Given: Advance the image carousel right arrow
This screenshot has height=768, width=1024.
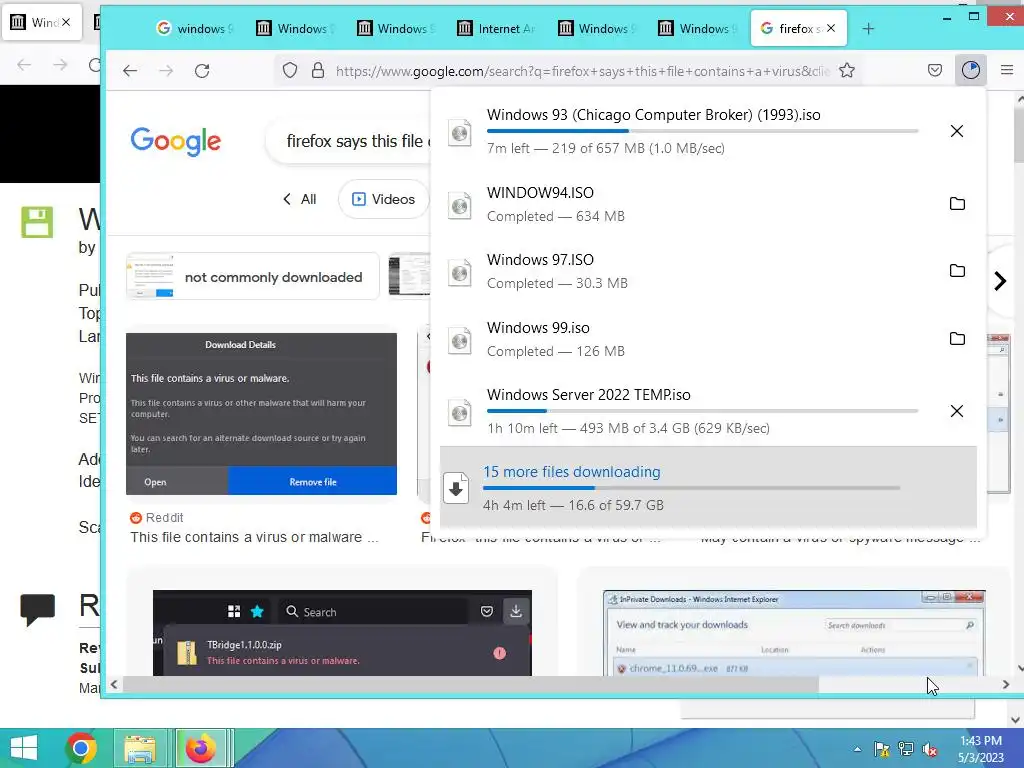Looking at the screenshot, I should (x=1000, y=281).
